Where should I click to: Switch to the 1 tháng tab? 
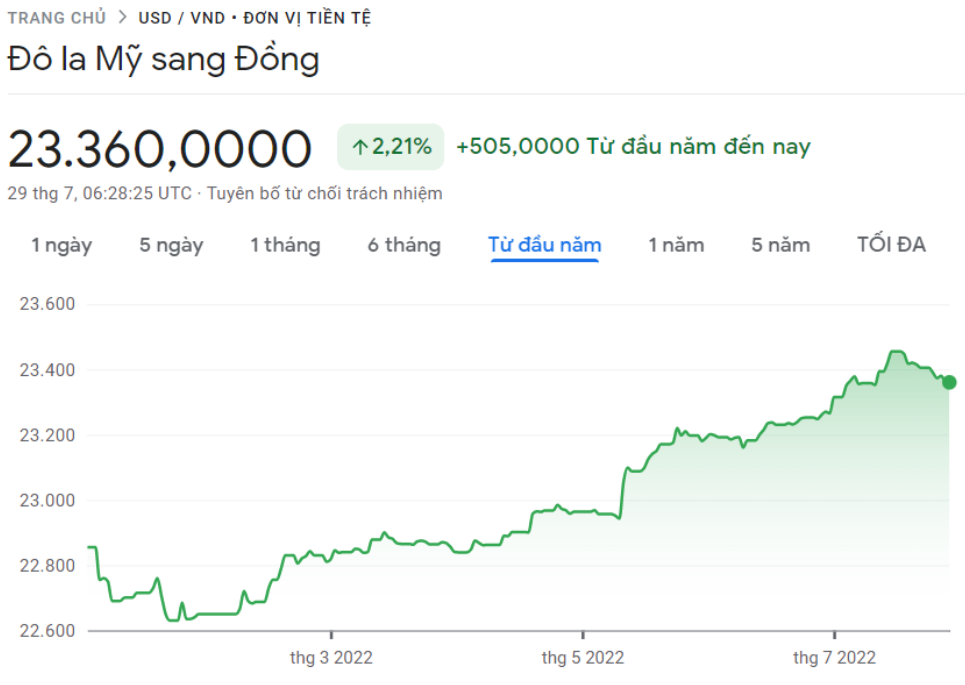click(x=285, y=245)
